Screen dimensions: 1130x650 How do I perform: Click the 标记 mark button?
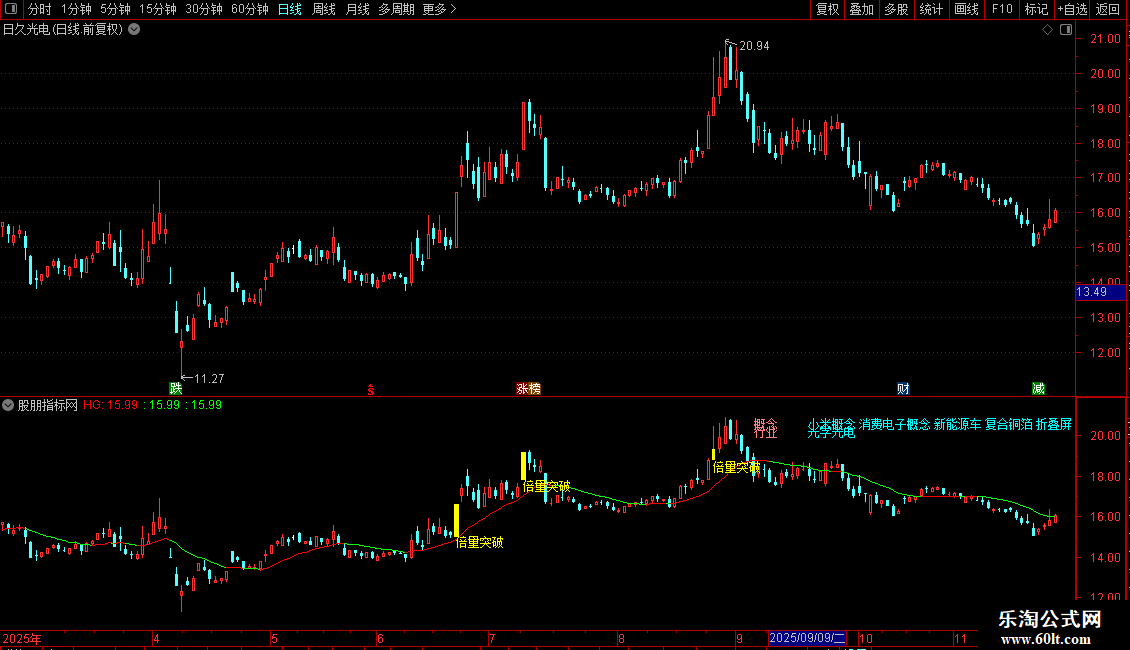pyautogui.click(x=1036, y=9)
